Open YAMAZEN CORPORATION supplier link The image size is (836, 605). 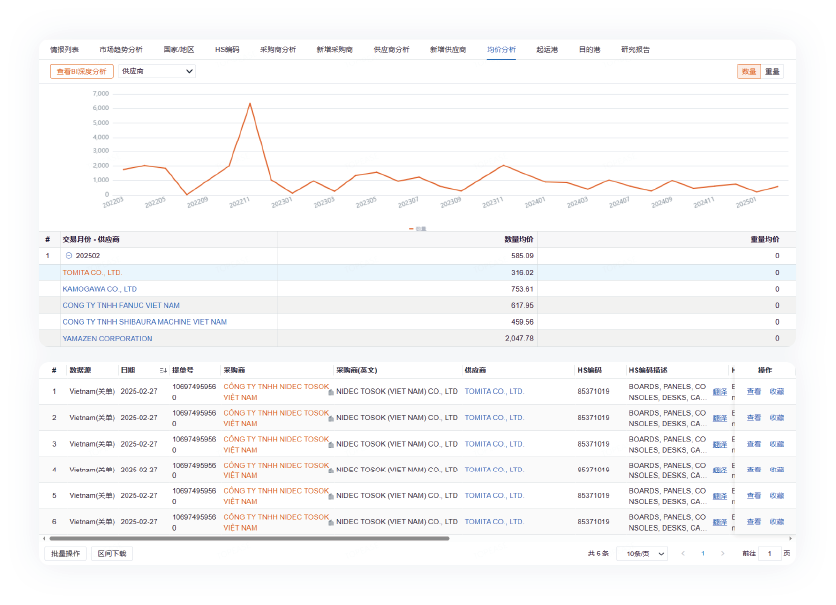(107, 338)
